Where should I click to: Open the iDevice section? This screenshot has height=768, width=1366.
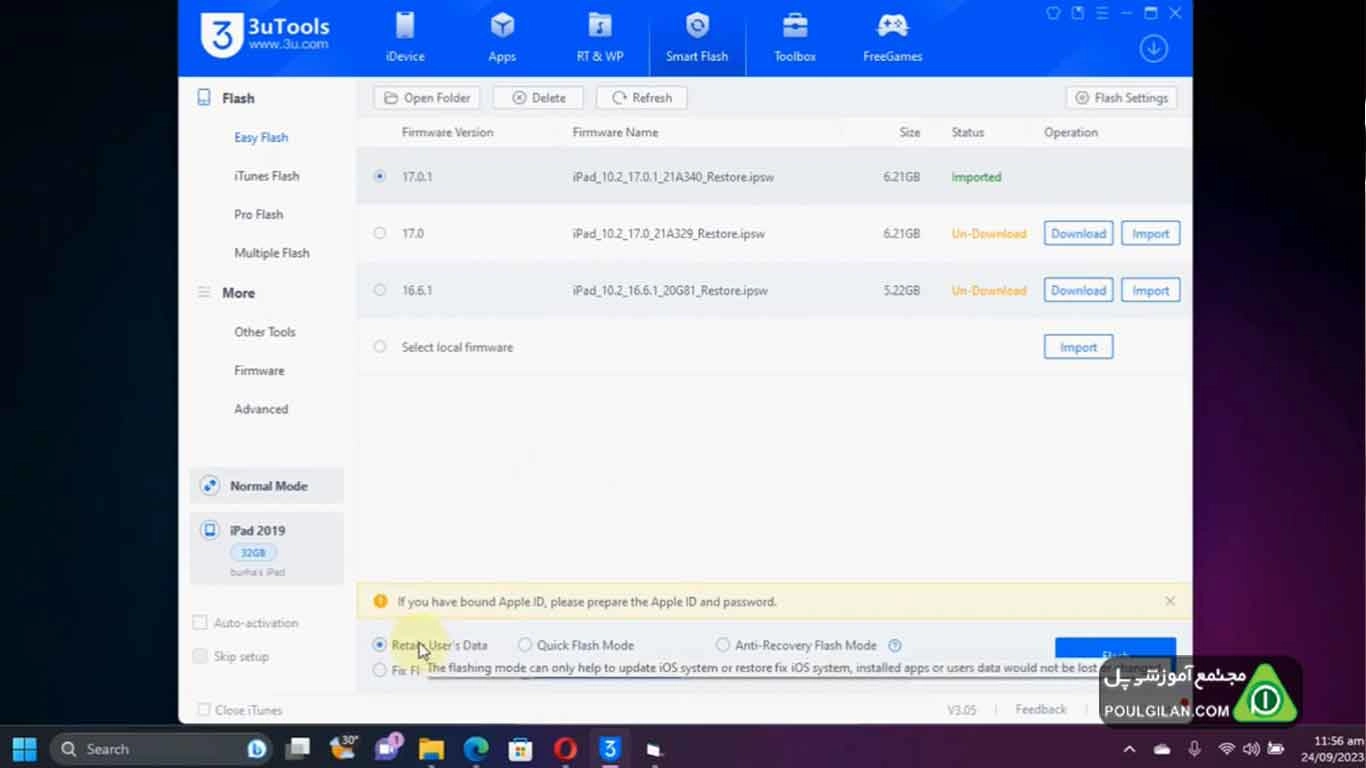pos(405,37)
